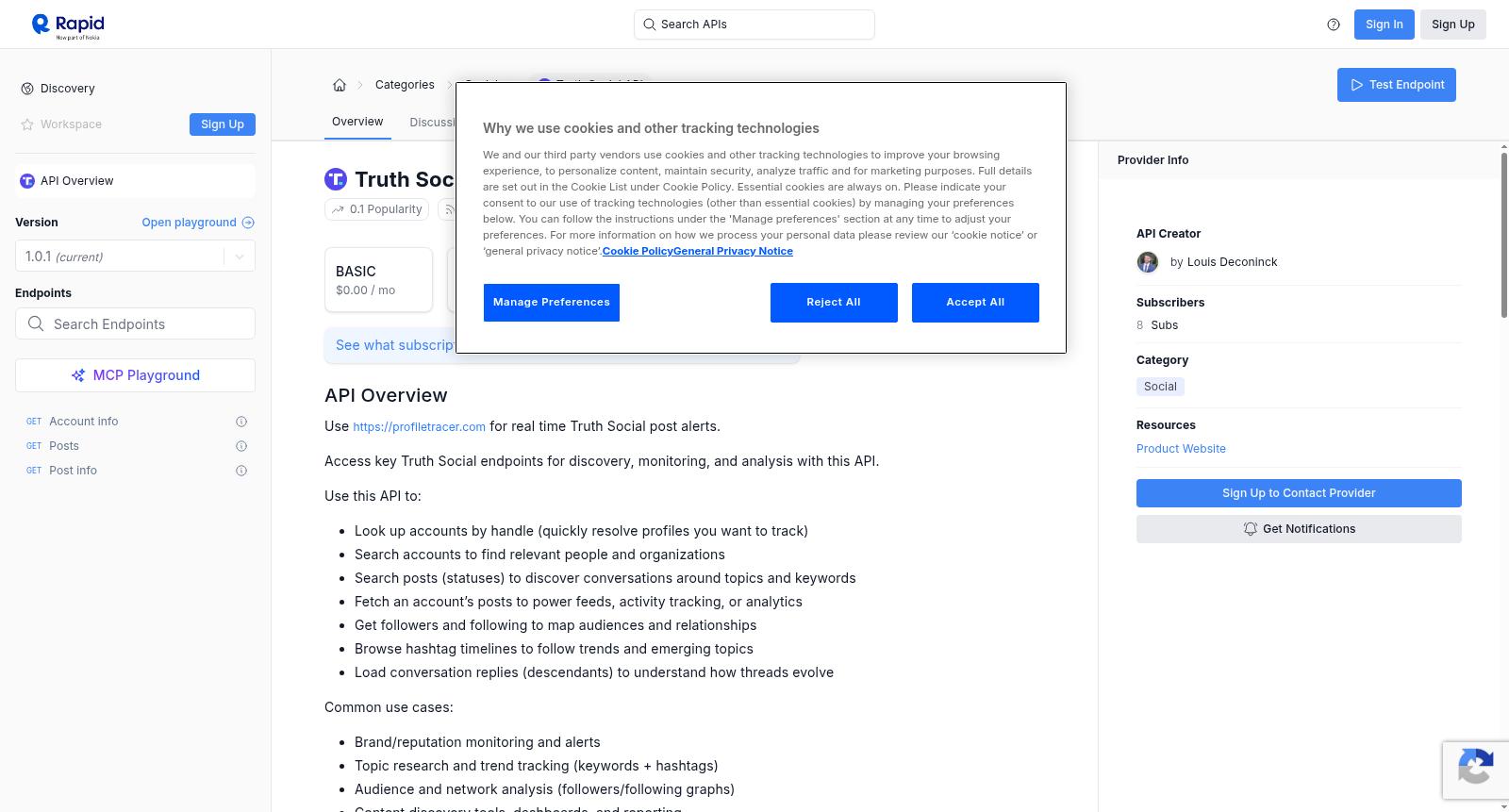Click the info icon beside Post info
1509x812 pixels.
point(241,471)
